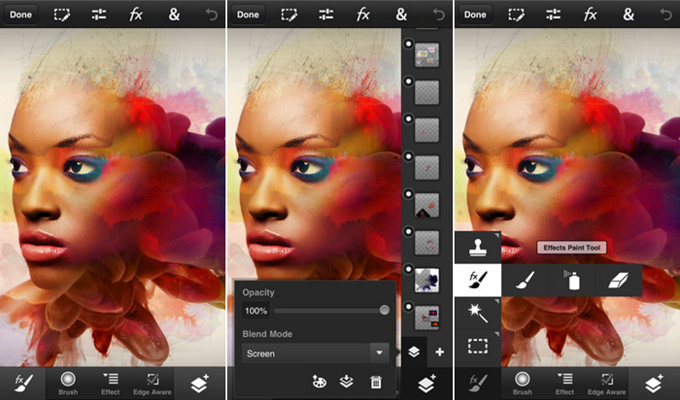Expand Effect options on the left screen
The width and height of the screenshot is (680, 400).
[111, 383]
